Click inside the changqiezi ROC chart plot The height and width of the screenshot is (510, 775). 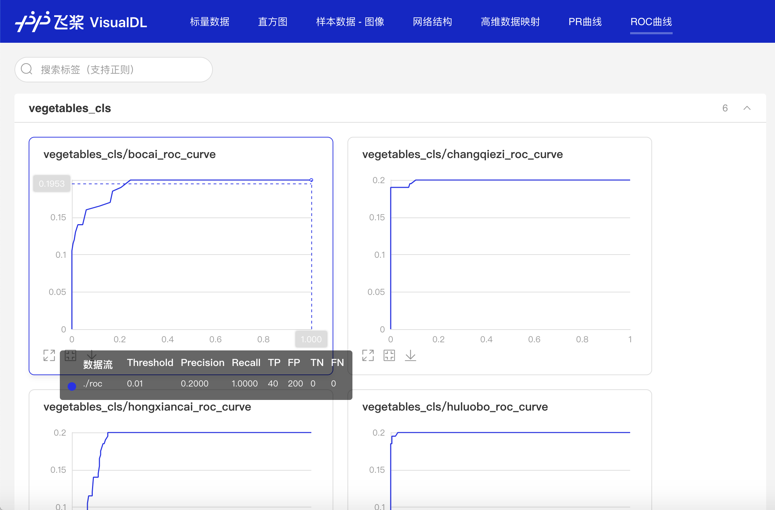point(510,255)
